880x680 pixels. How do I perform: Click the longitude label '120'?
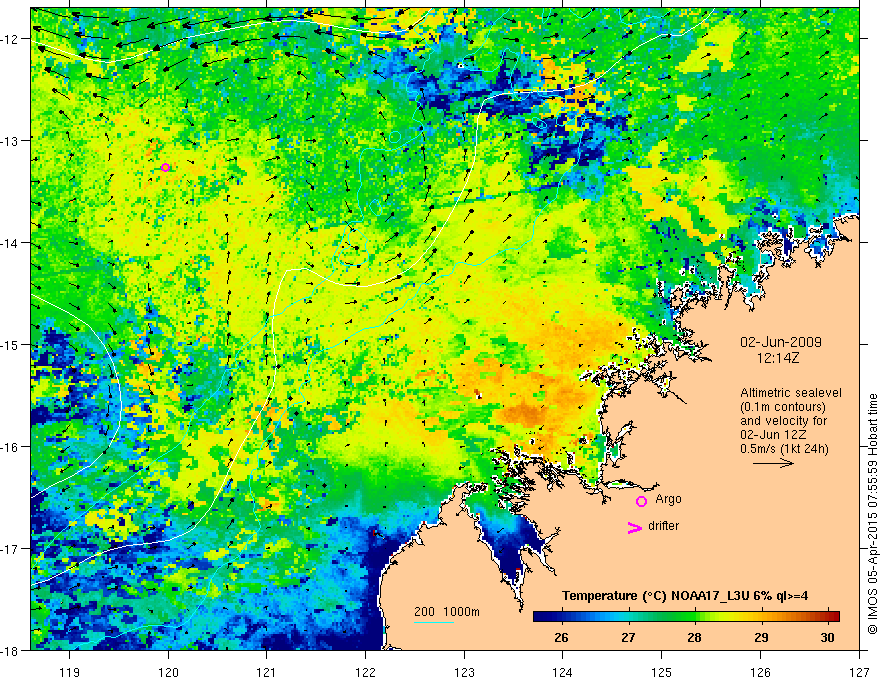click(x=168, y=672)
